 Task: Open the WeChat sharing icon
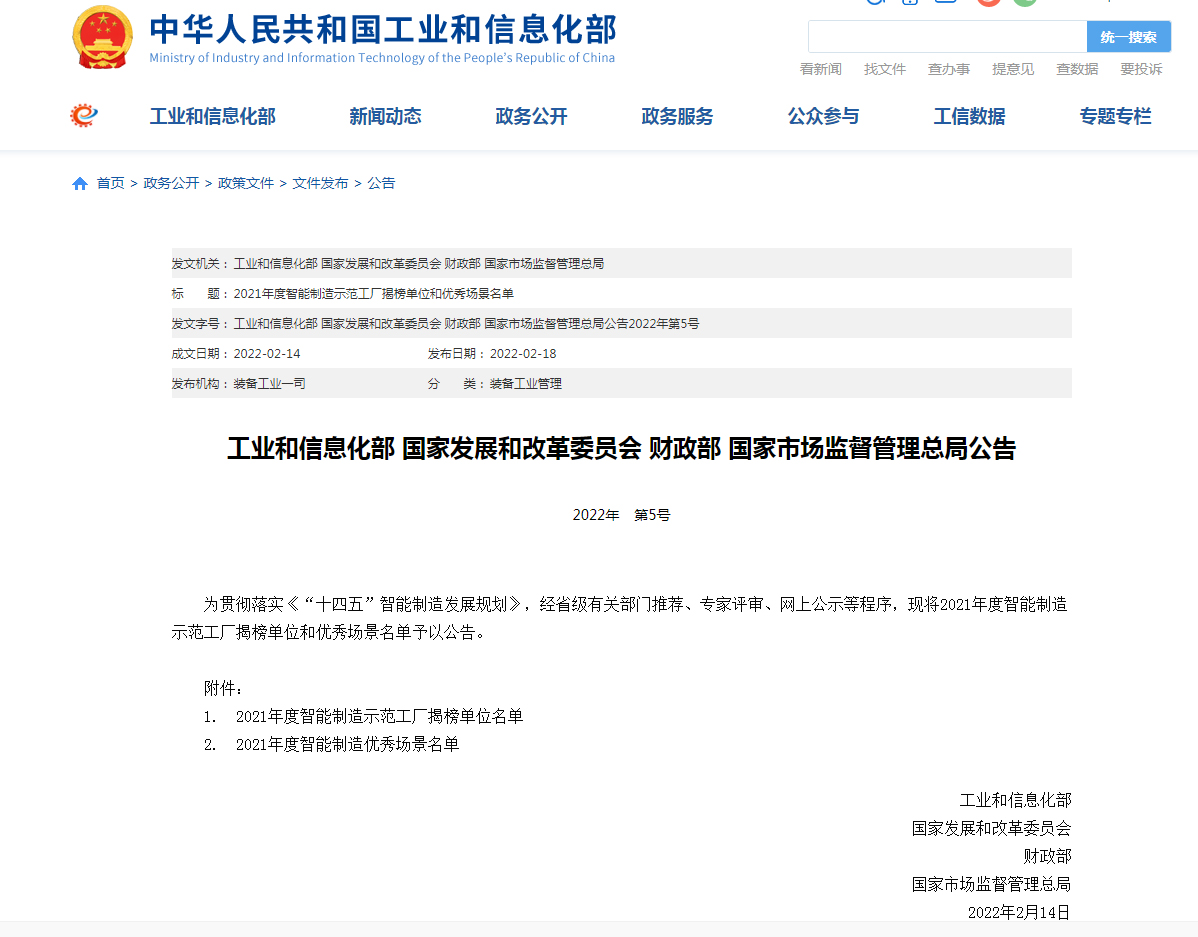1023,3
